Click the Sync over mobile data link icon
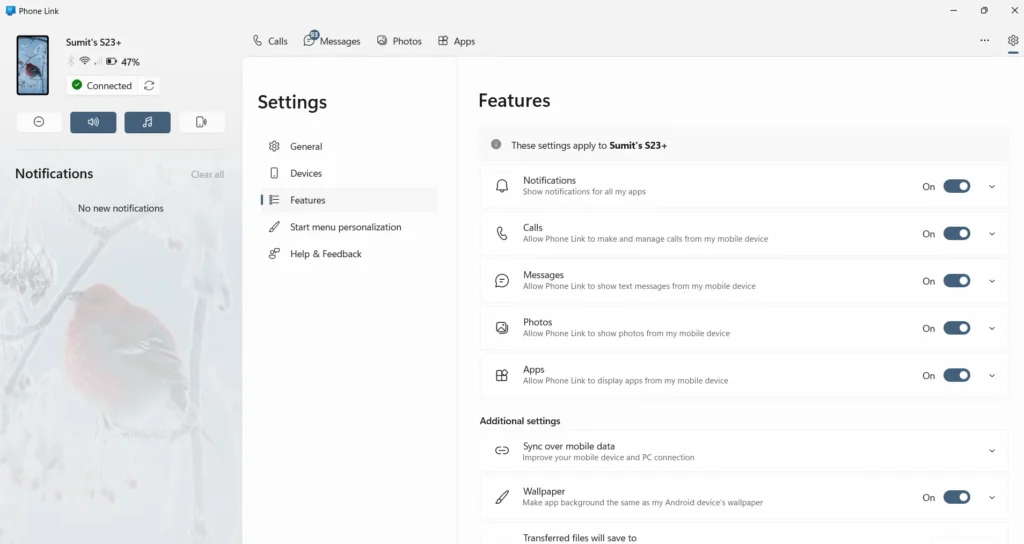The image size is (1024, 544). (502, 451)
